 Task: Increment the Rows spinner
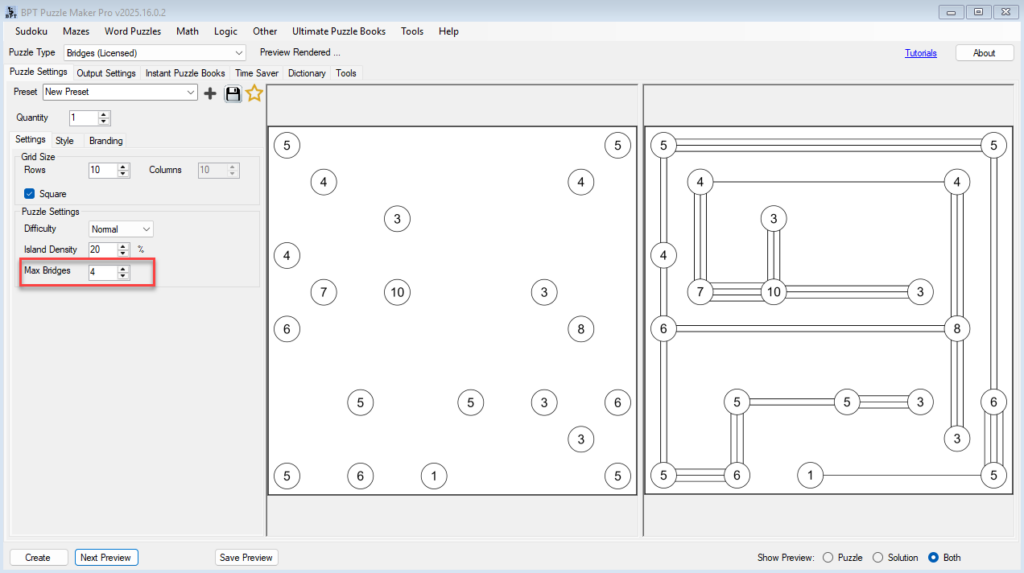pos(123,166)
